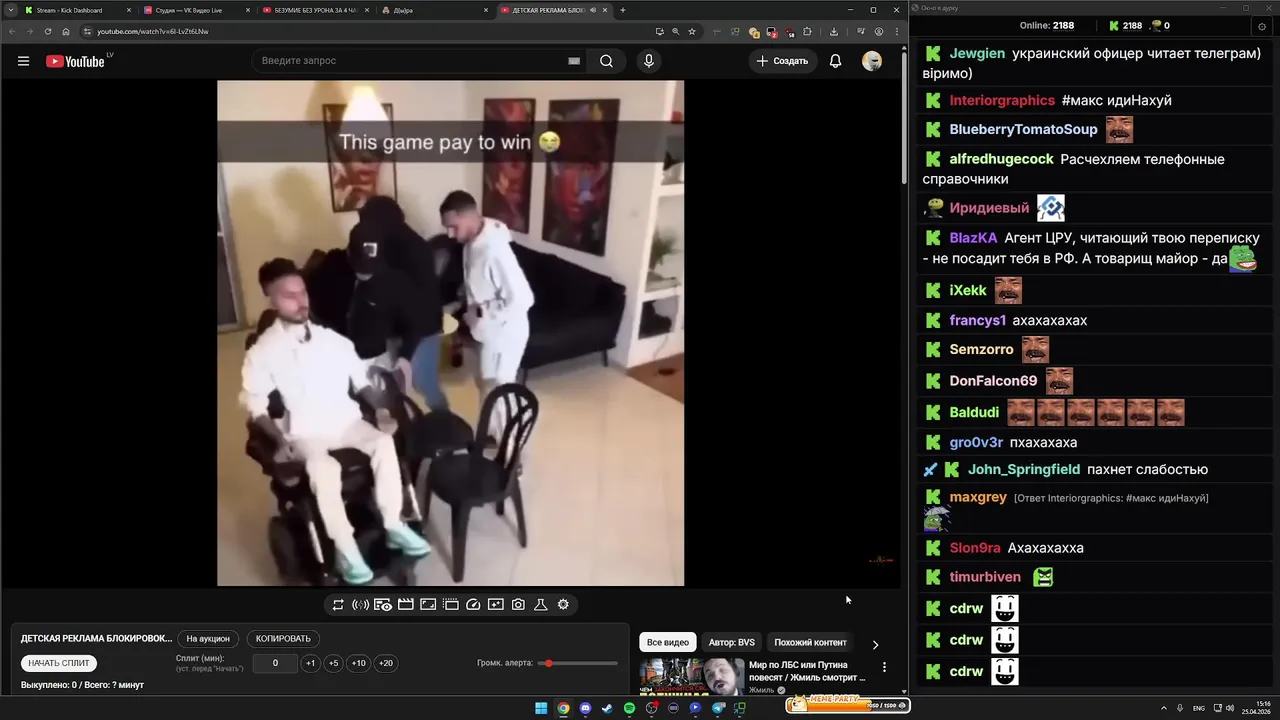The image size is (1280, 720).
Task: Click username maxgrey in chat
Action: tap(978, 497)
